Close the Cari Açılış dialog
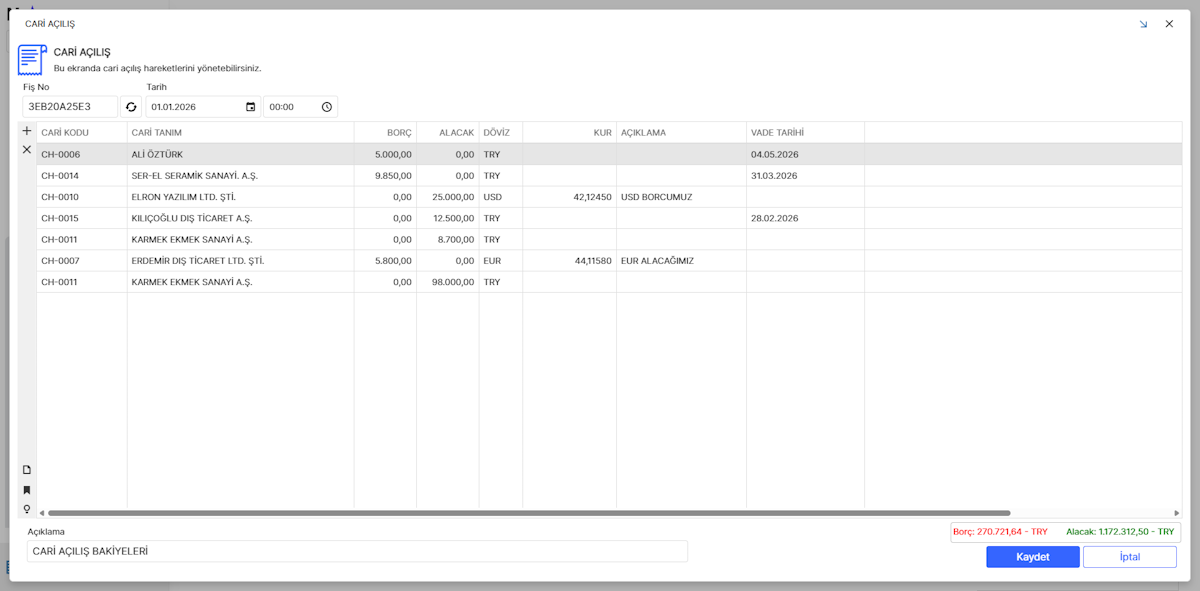 pos(1169,24)
